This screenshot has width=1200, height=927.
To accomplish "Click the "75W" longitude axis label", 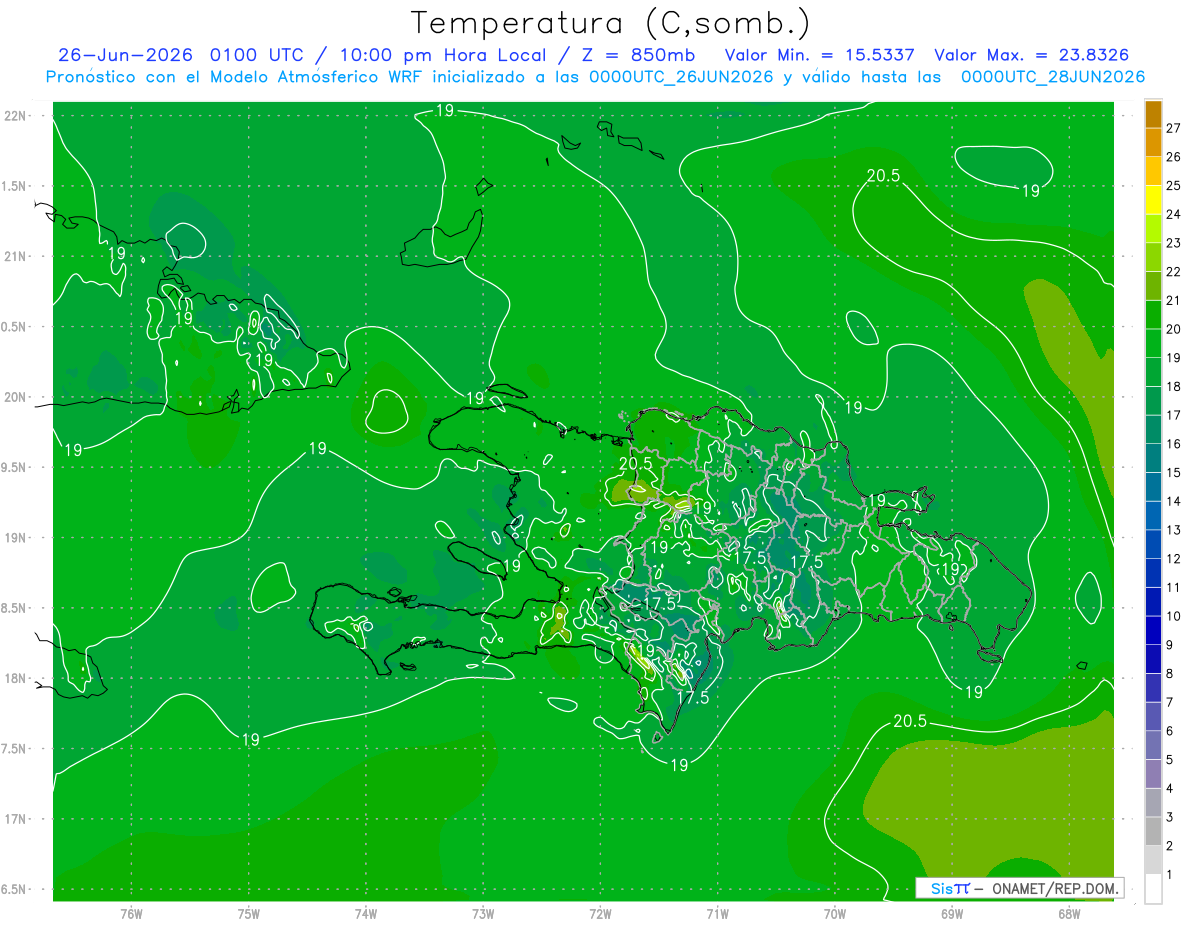I will 249,914.
